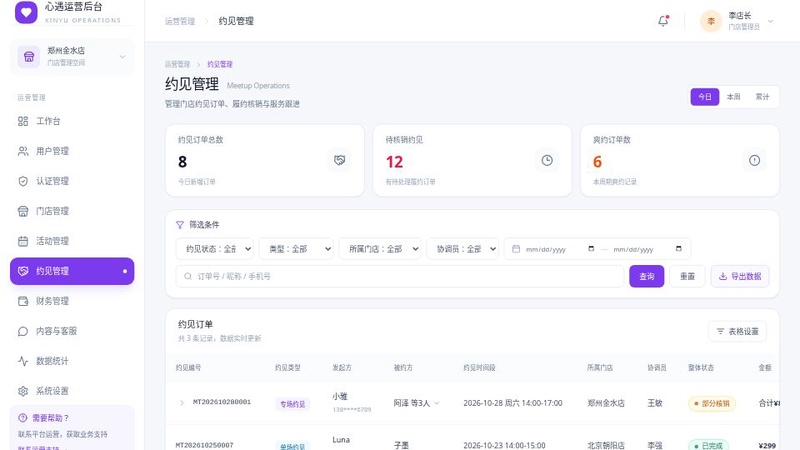This screenshot has height=450, width=800.
Task: Expand the 阿泽 等3人 invitee list
Action: (x=437, y=403)
